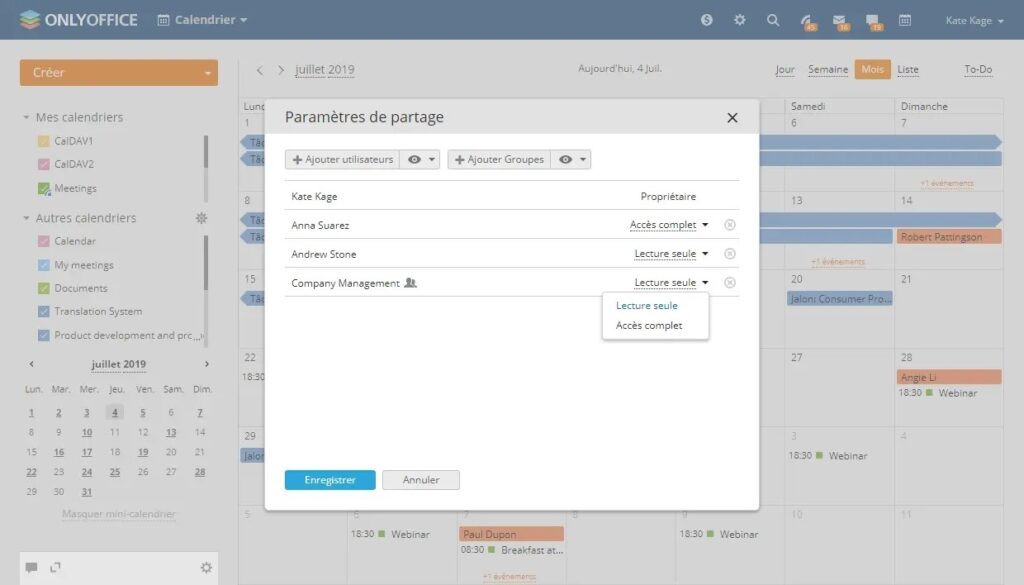The width and height of the screenshot is (1024, 585).
Task: Open the Angie Li event on 28
Action: tap(949, 377)
